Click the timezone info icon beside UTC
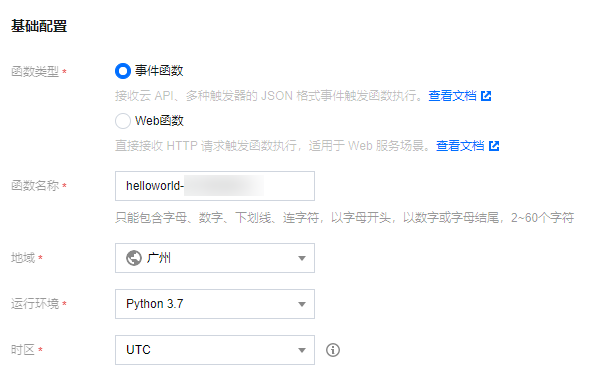 pos(333,350)
